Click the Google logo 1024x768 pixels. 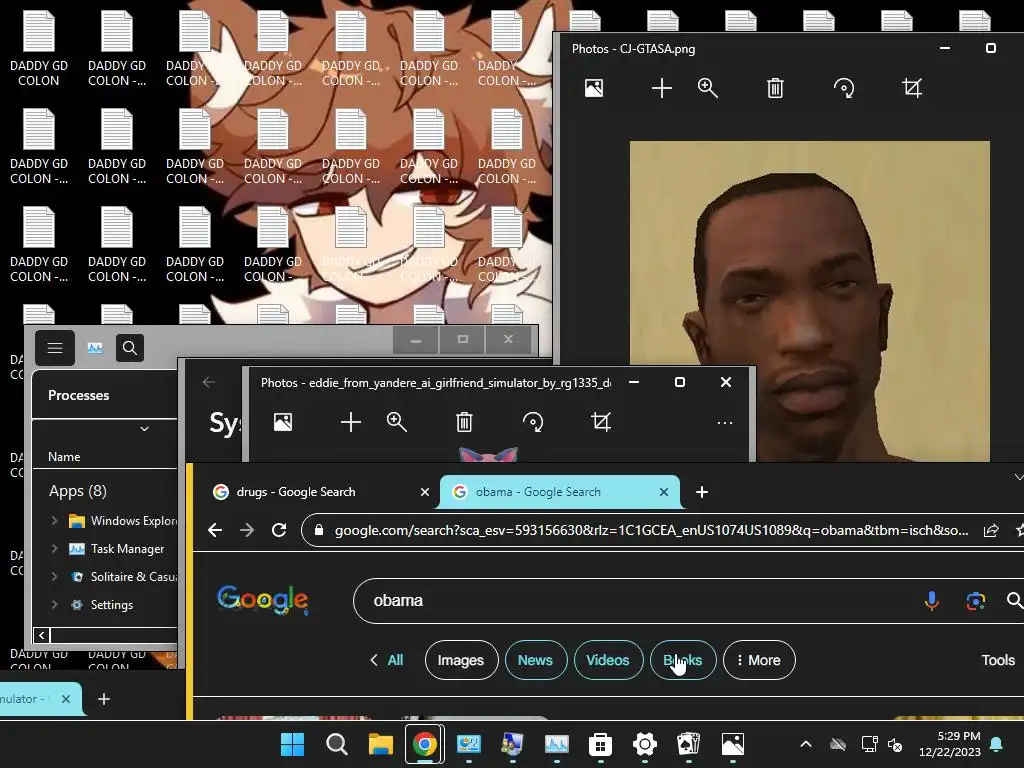[x=263, y=600]
